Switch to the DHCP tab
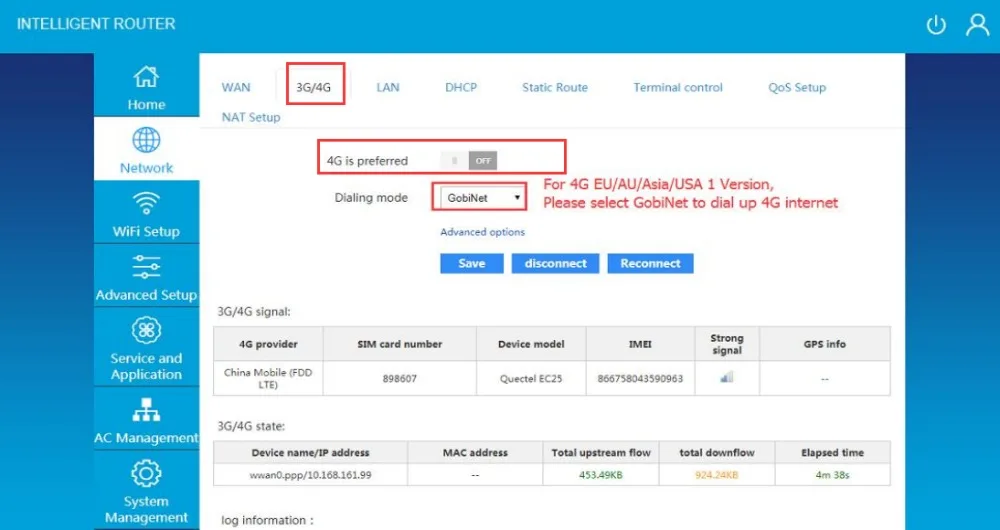 coord(461,87)
